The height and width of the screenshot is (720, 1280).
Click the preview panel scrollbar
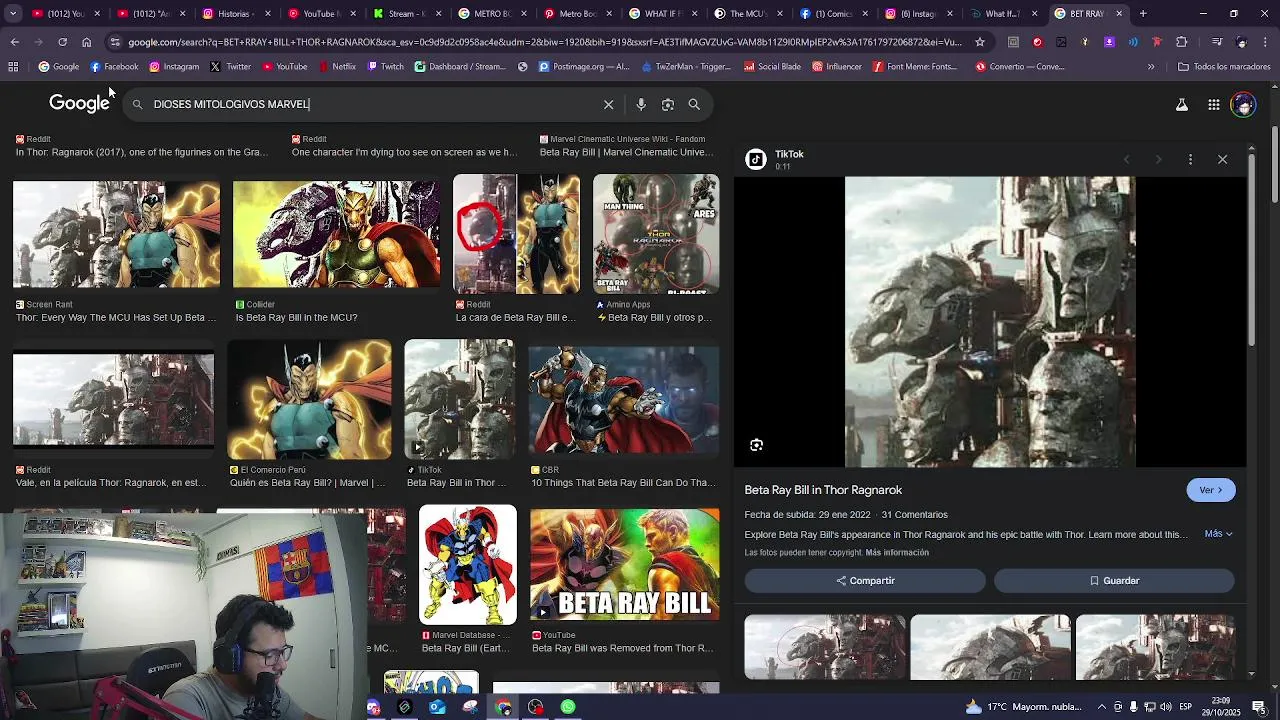coord(1251,250)
